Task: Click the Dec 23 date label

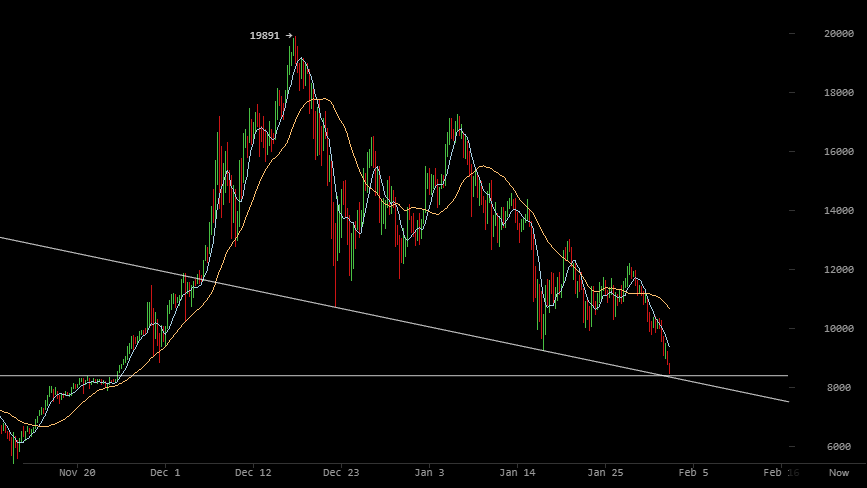Action: (341, 473)
